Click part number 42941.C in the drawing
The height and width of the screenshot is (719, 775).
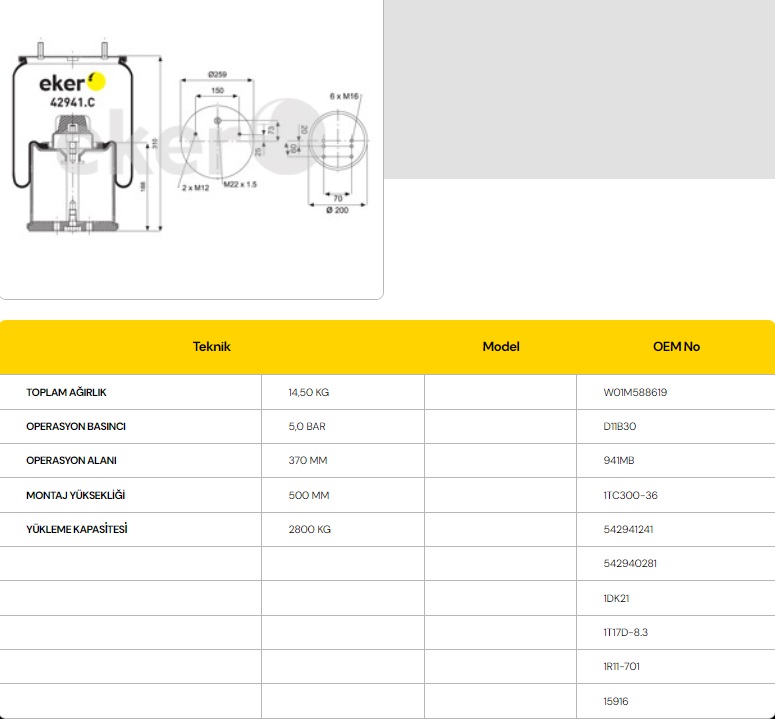click(72, 102)
